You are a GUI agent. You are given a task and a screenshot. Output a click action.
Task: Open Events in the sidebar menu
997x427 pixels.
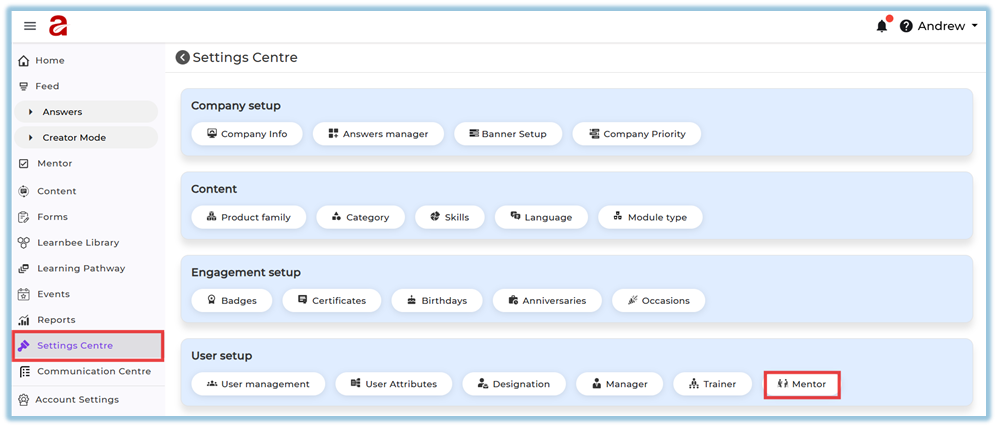point(53,294)
